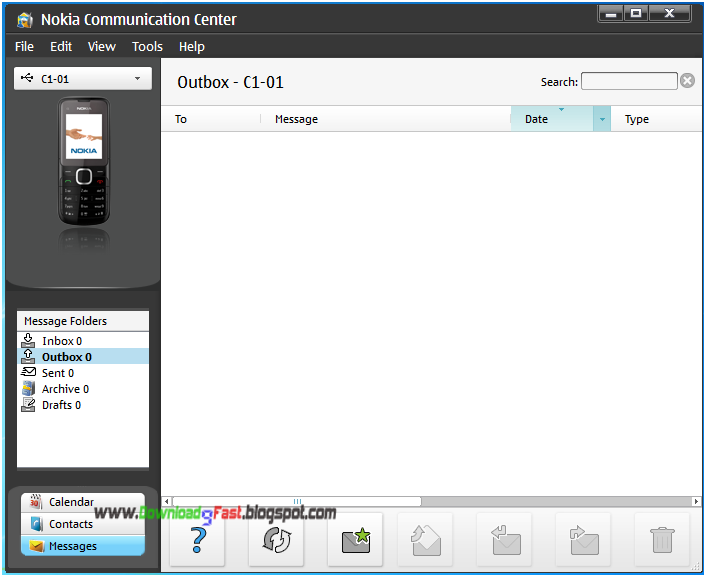Switch to the Messages section
The image size is (706, 578).
[x=83, y=546]
